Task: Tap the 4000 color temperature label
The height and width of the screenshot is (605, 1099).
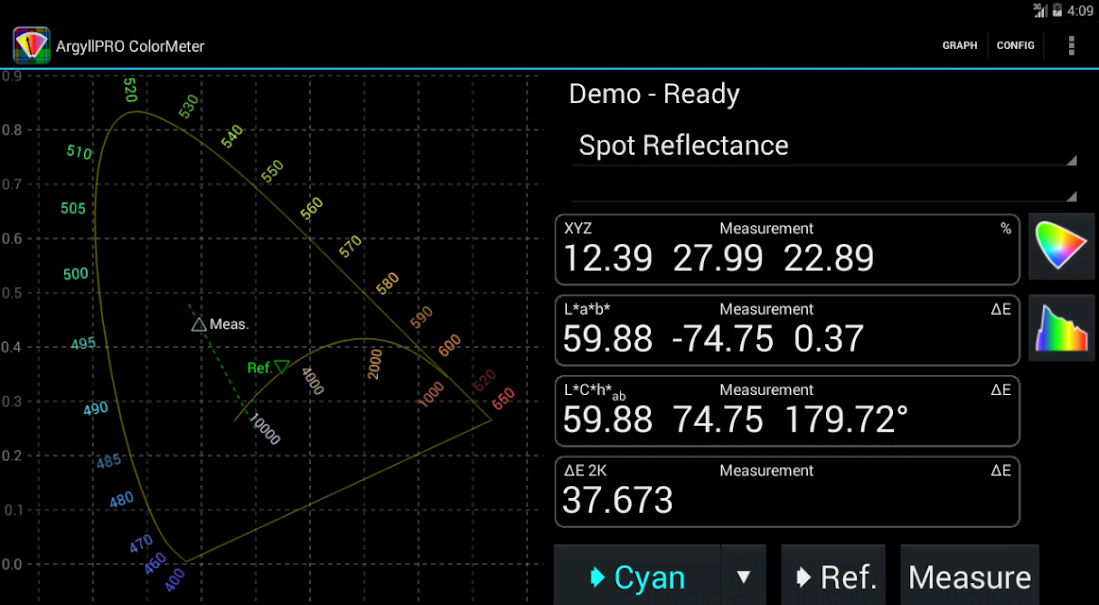Action: click(x=312, y=381)
